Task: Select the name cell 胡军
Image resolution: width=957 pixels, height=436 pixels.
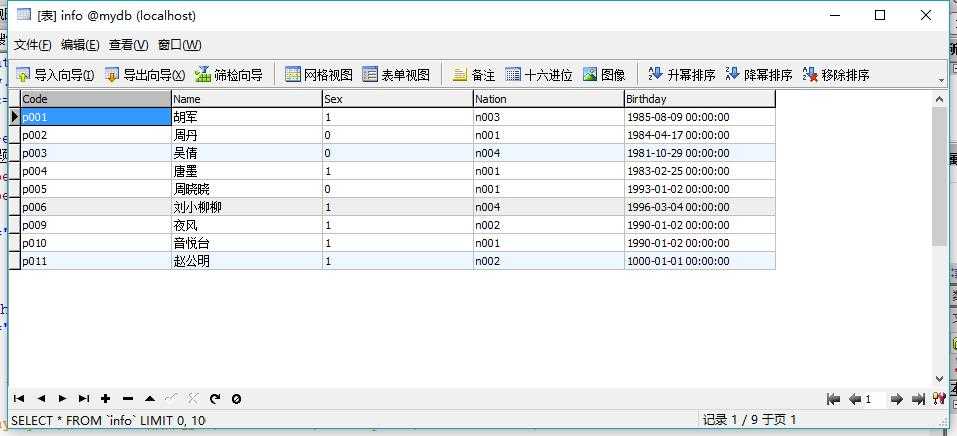Action: coord(247,117)
